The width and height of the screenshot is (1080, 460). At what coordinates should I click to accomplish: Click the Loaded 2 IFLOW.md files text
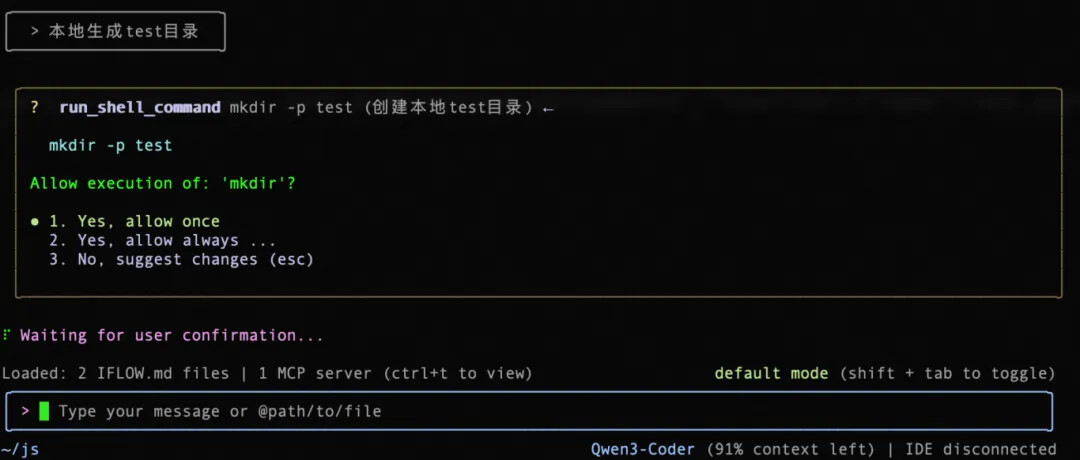point(117,373)
